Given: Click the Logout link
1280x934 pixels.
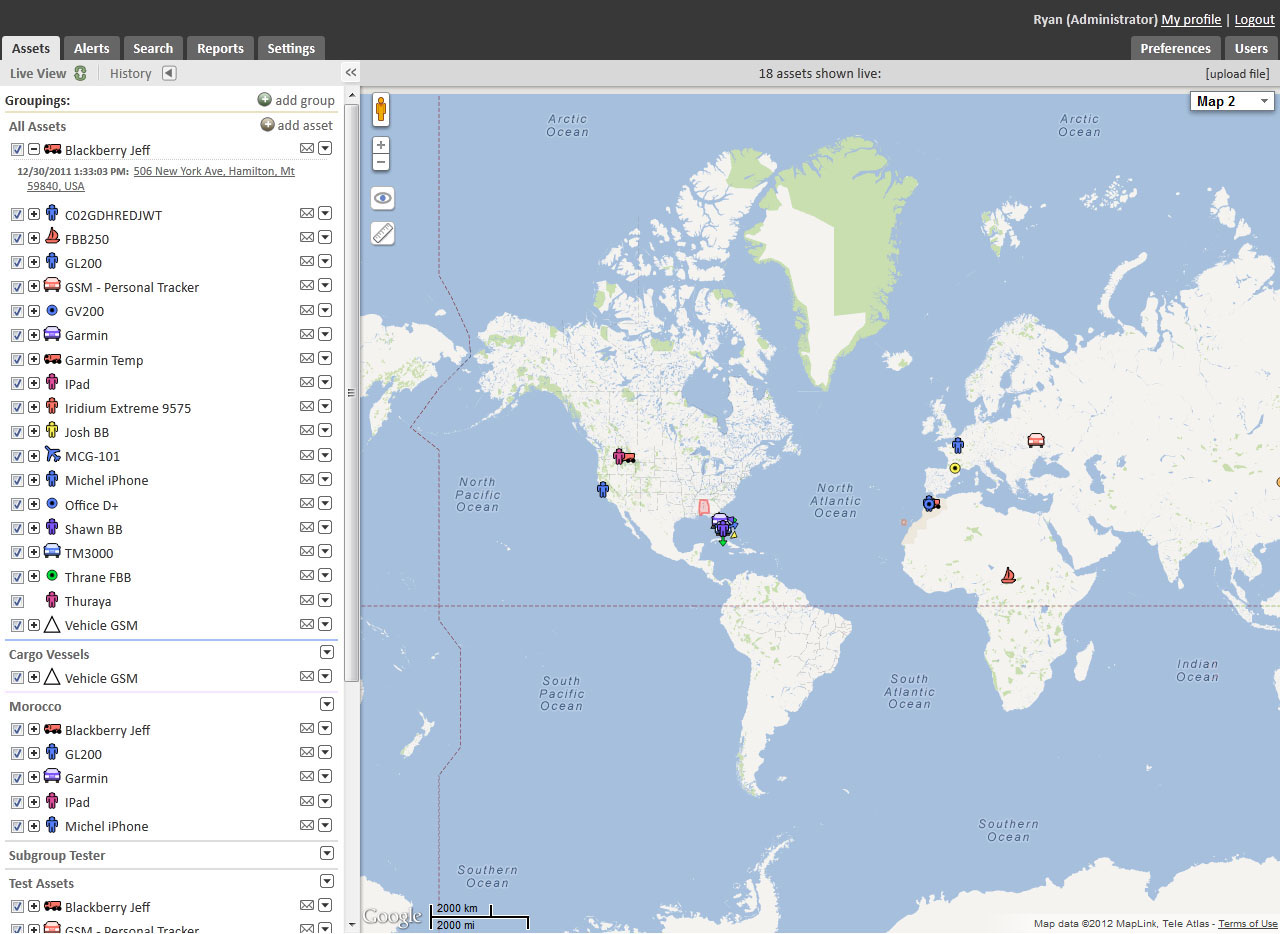Looking at the screenshot, I should pyautogui.click(x=1254, y=20).
